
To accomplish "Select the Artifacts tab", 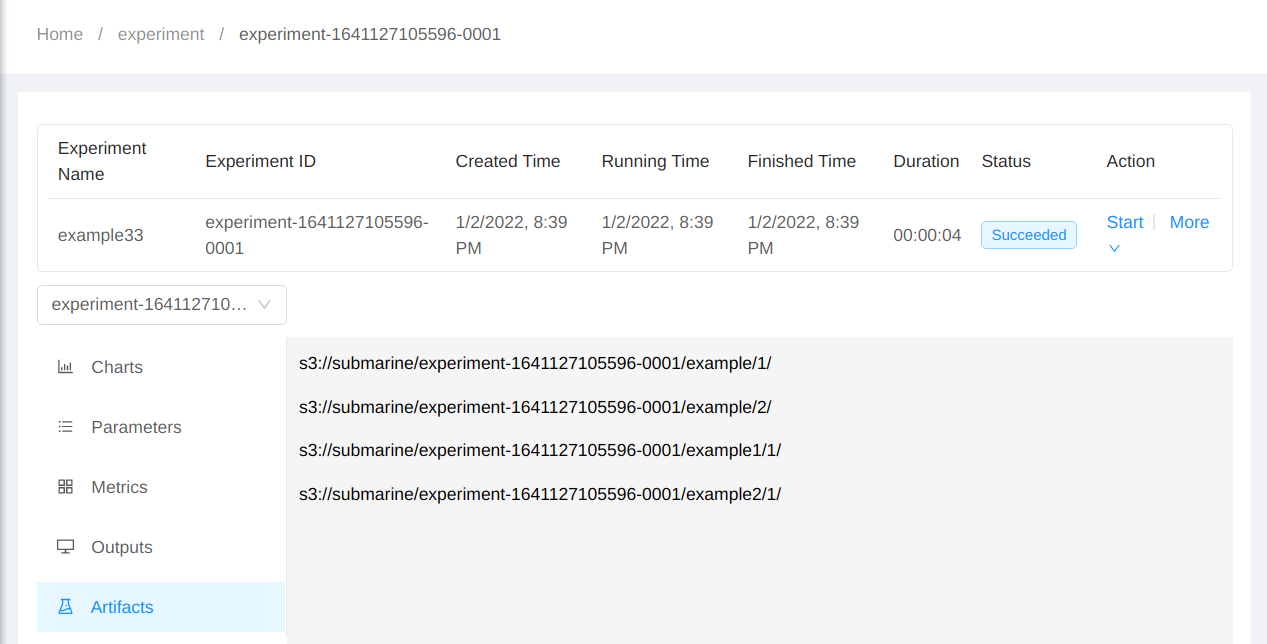I will pyautogui.click(x=161, y=607).
